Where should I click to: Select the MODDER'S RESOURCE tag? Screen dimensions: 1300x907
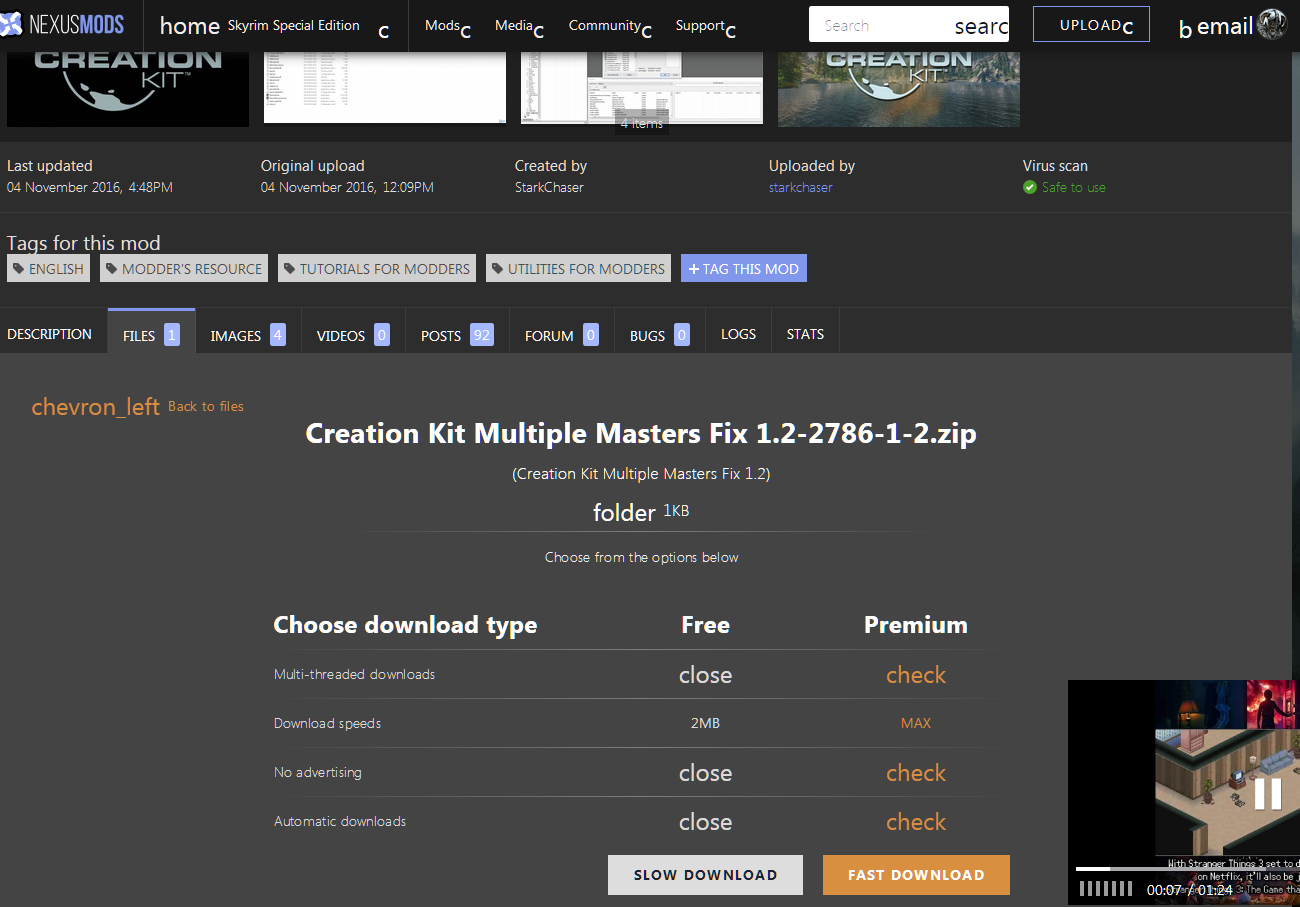[184, 268]
